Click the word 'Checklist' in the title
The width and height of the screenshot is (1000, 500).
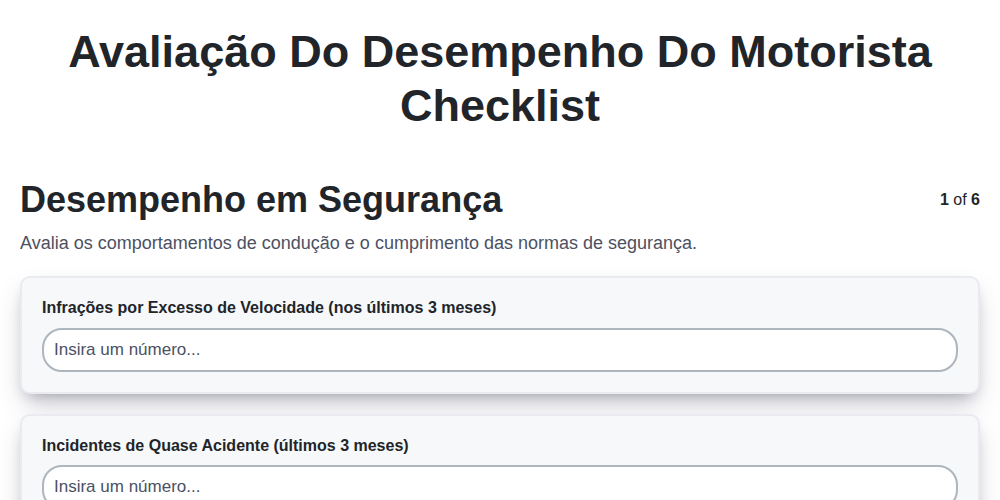point(500,105)
